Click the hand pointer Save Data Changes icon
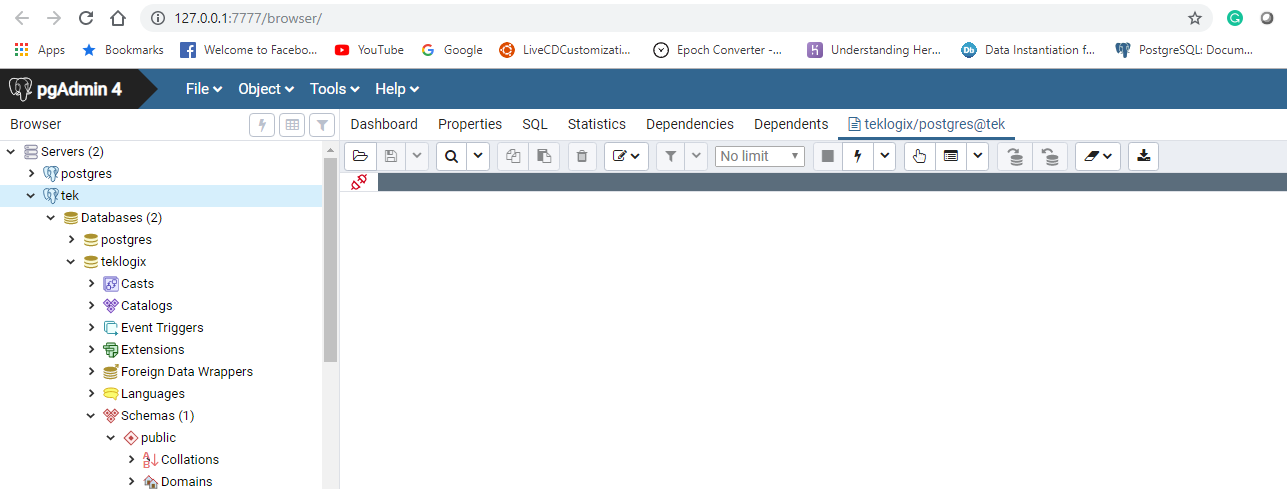Viewport: 1287px width, 489px height. [x=920, y=156]
